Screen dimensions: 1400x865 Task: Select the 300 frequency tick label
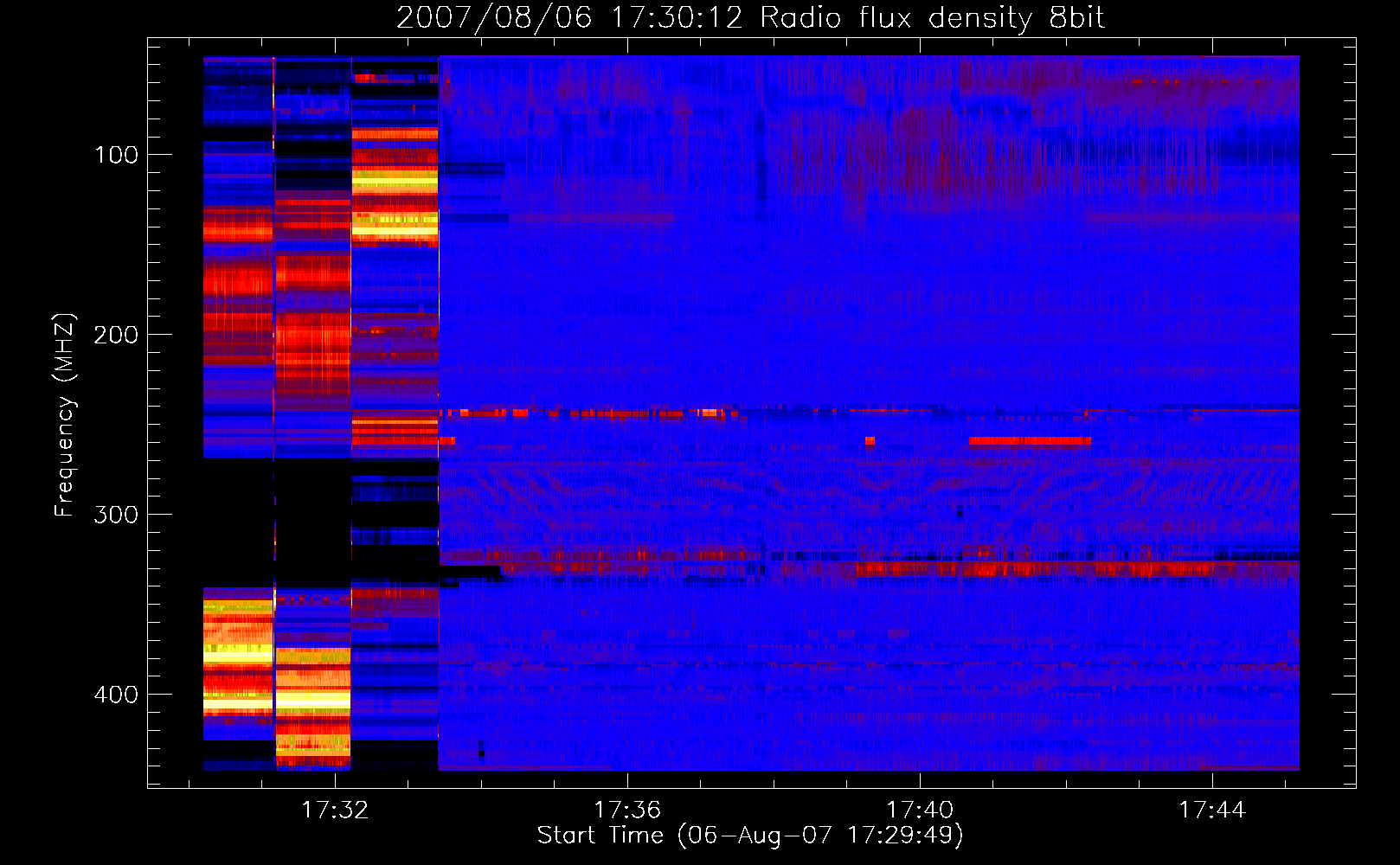[116, 515]
